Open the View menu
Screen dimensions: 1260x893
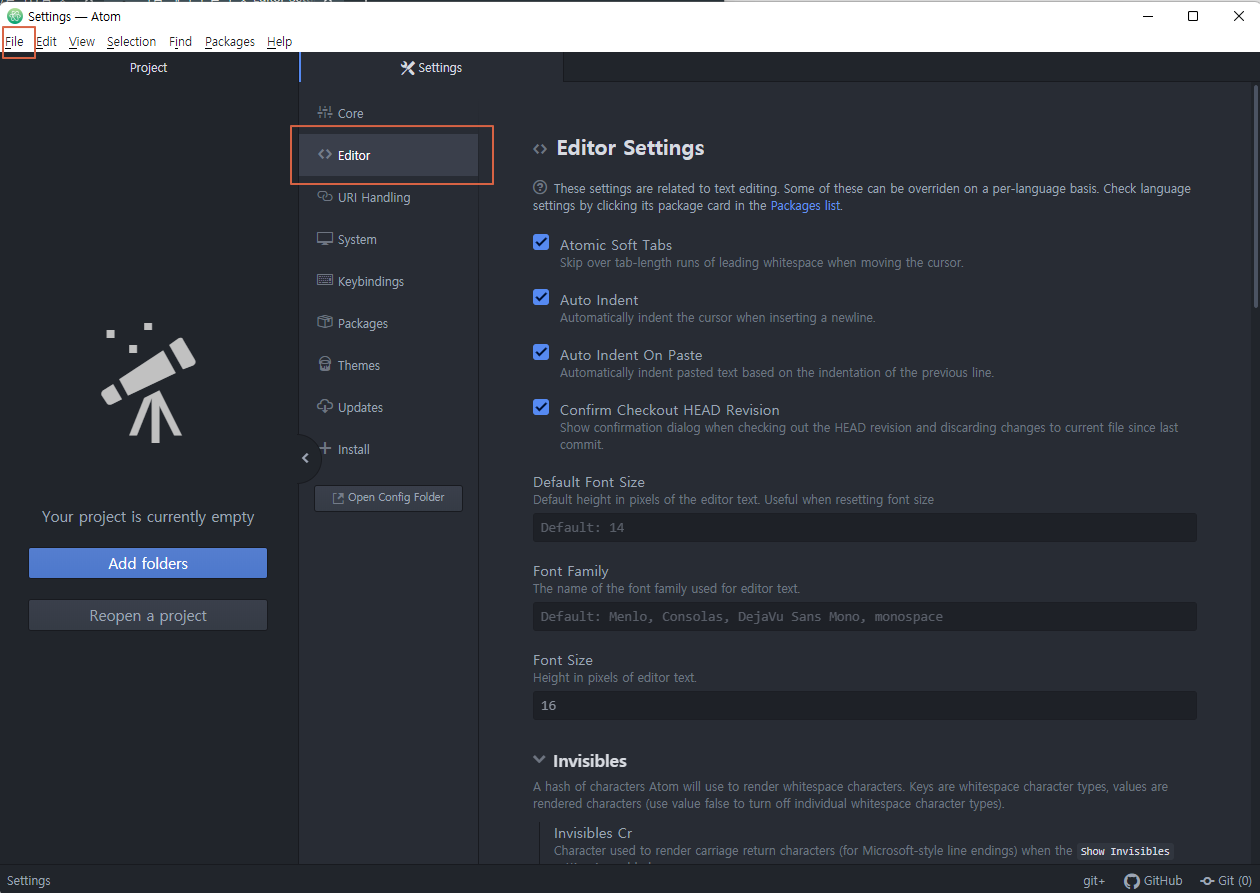[82, 41]
